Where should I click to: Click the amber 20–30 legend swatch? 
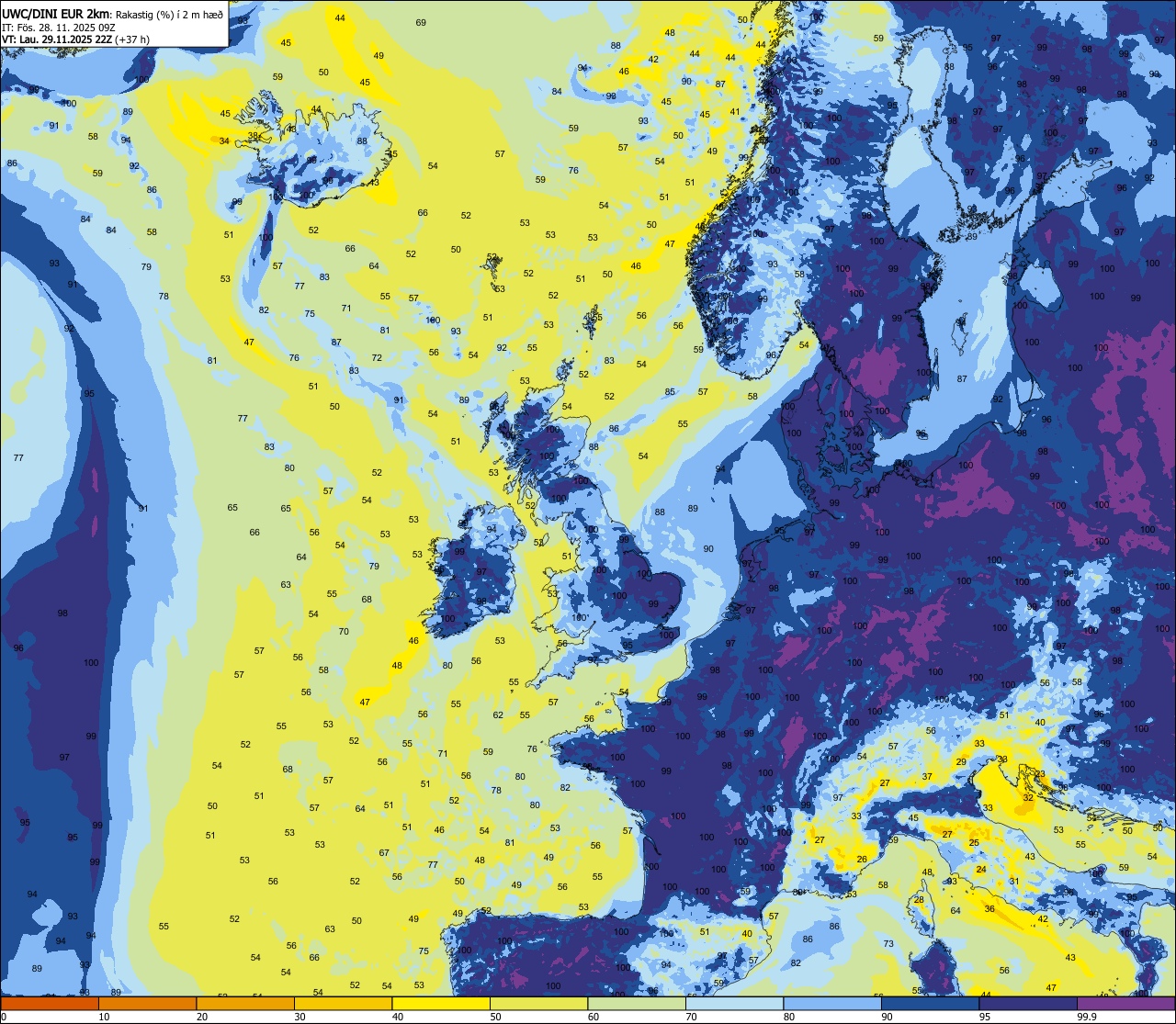245,1003
